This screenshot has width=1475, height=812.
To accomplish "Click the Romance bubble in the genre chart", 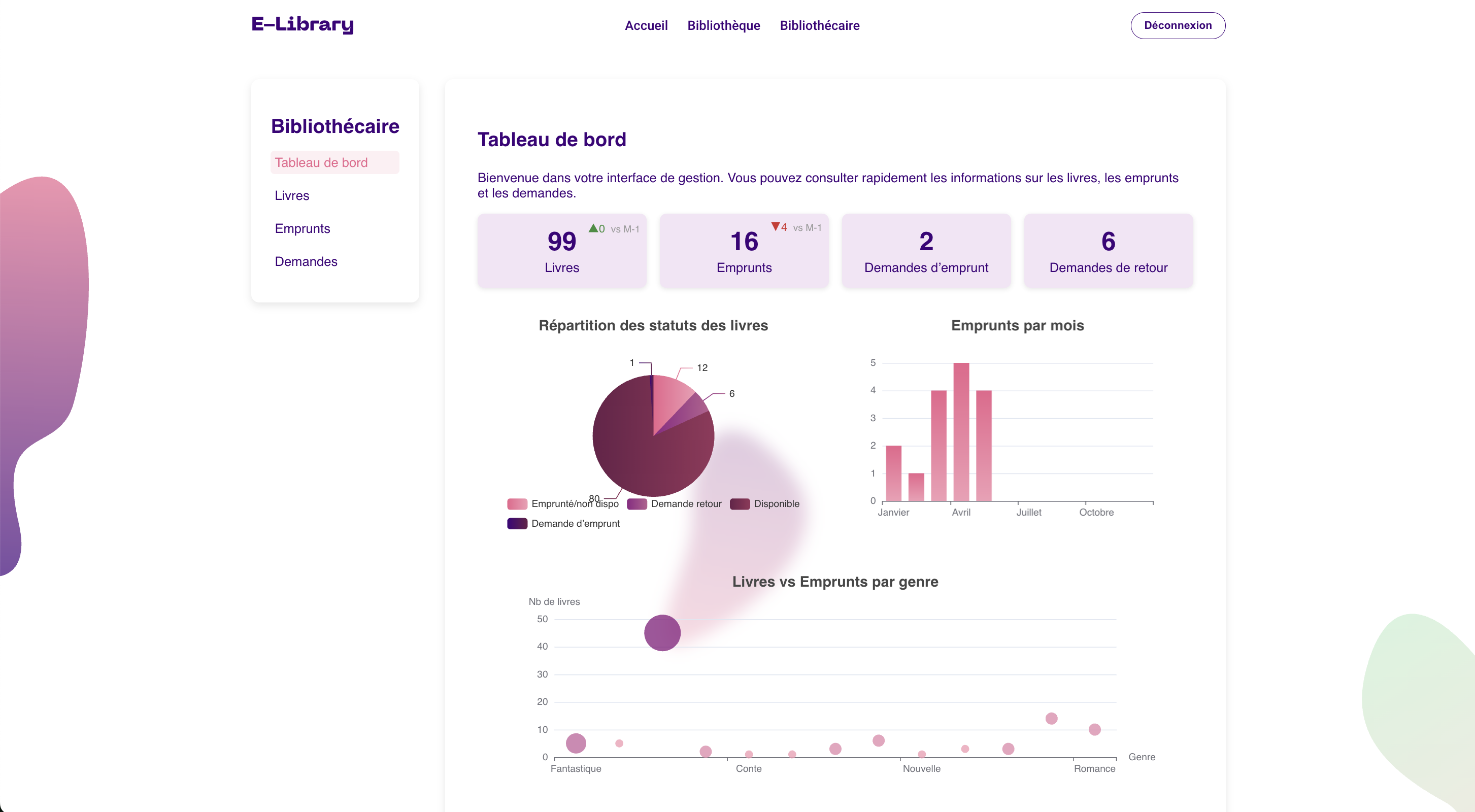I will pos(1094,730).
